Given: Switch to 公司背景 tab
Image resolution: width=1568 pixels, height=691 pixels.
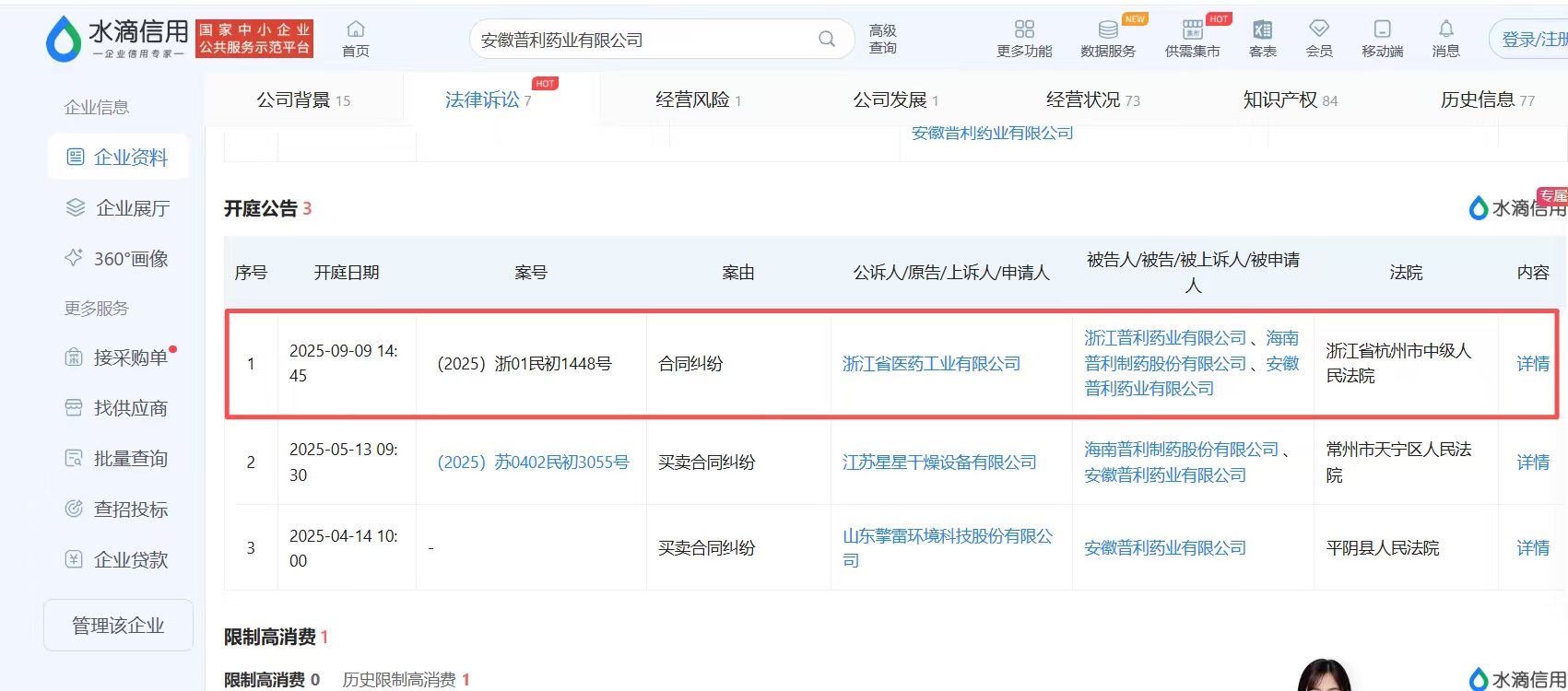Looking at the screenshot, I should 303,100.
